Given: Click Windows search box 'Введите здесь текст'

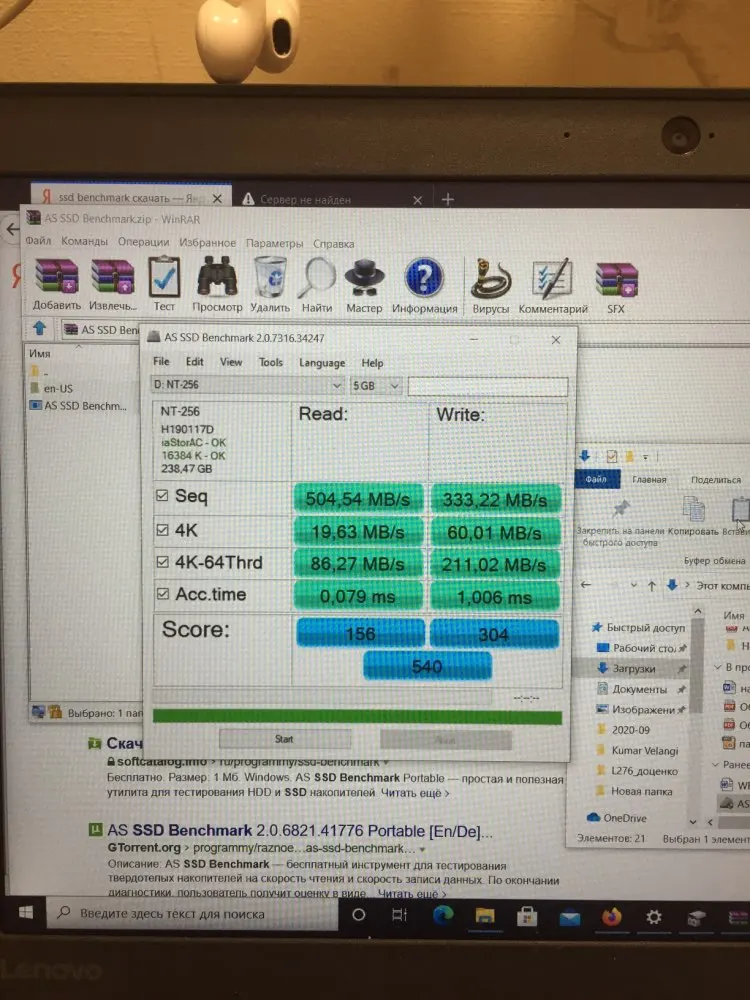Looking at the screenshot, I should [191, 913].
